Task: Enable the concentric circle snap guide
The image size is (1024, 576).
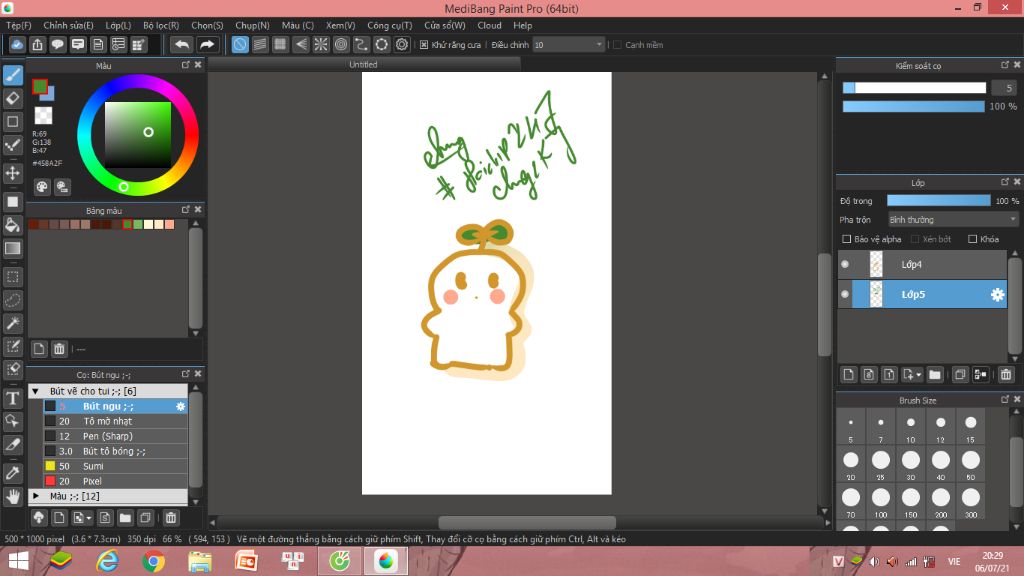Action: click(x=341, y=44)
